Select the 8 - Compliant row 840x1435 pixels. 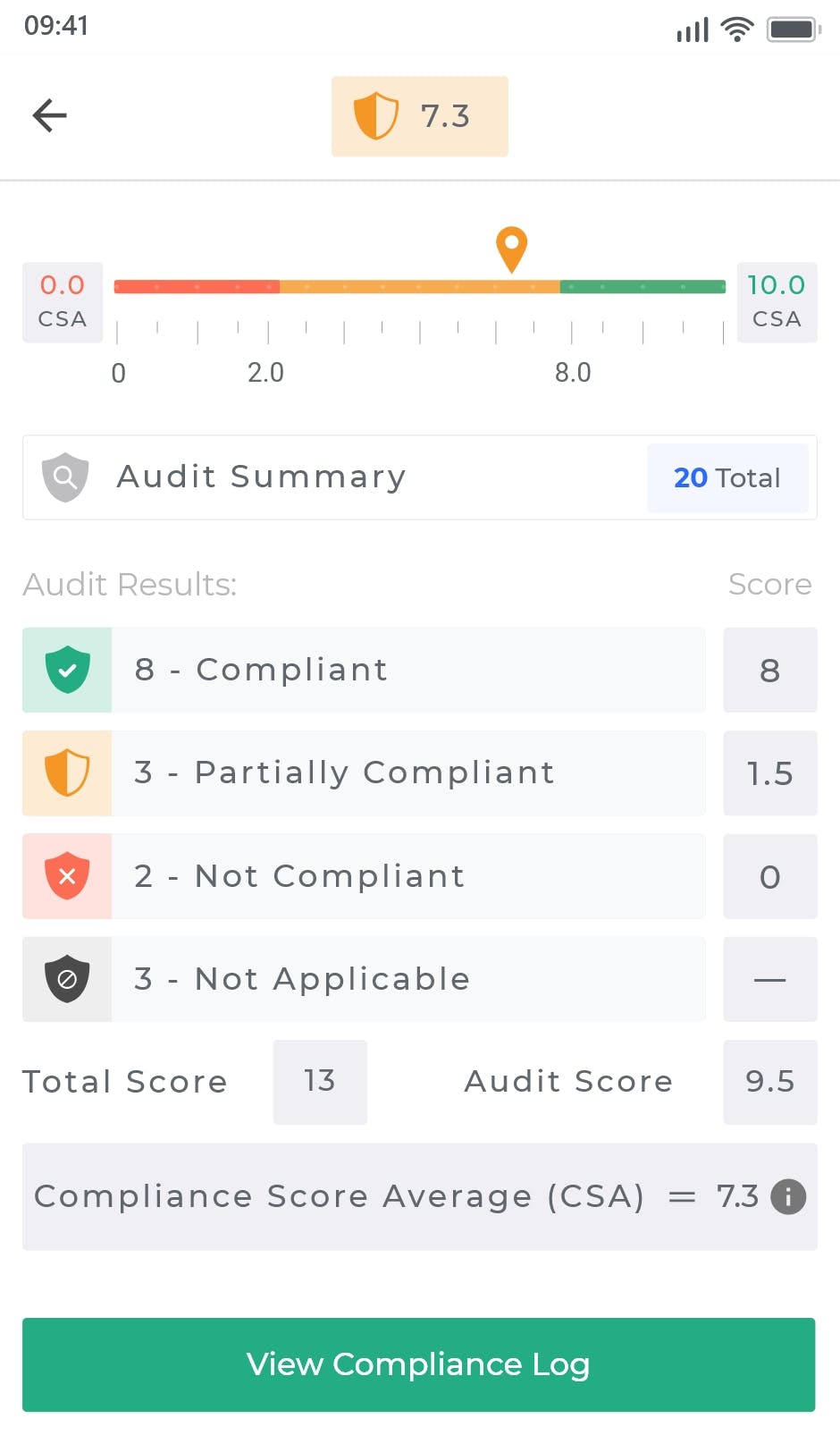[x=407, y=670]
